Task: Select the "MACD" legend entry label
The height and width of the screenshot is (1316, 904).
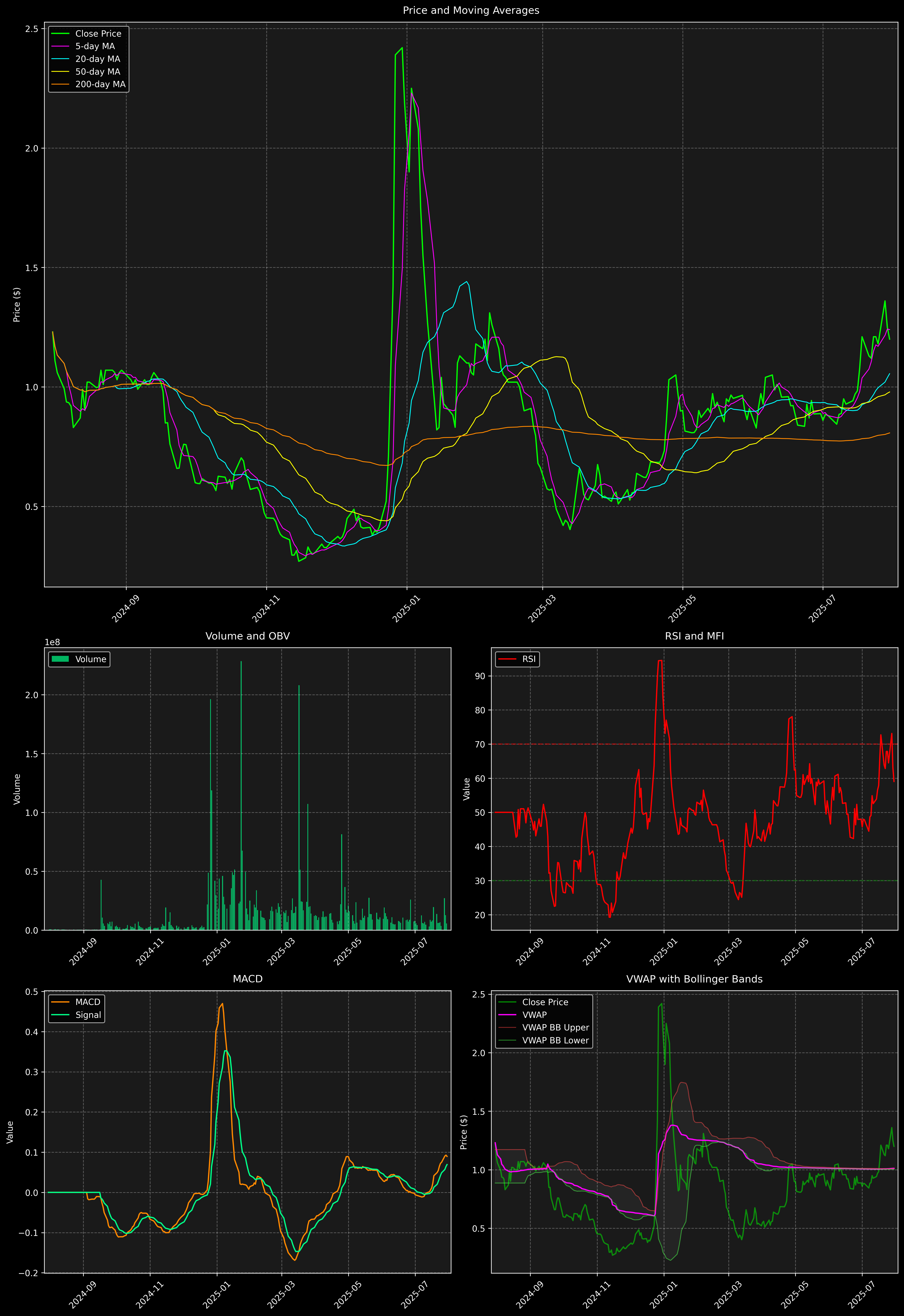Action: click(x=88, y=1002)
